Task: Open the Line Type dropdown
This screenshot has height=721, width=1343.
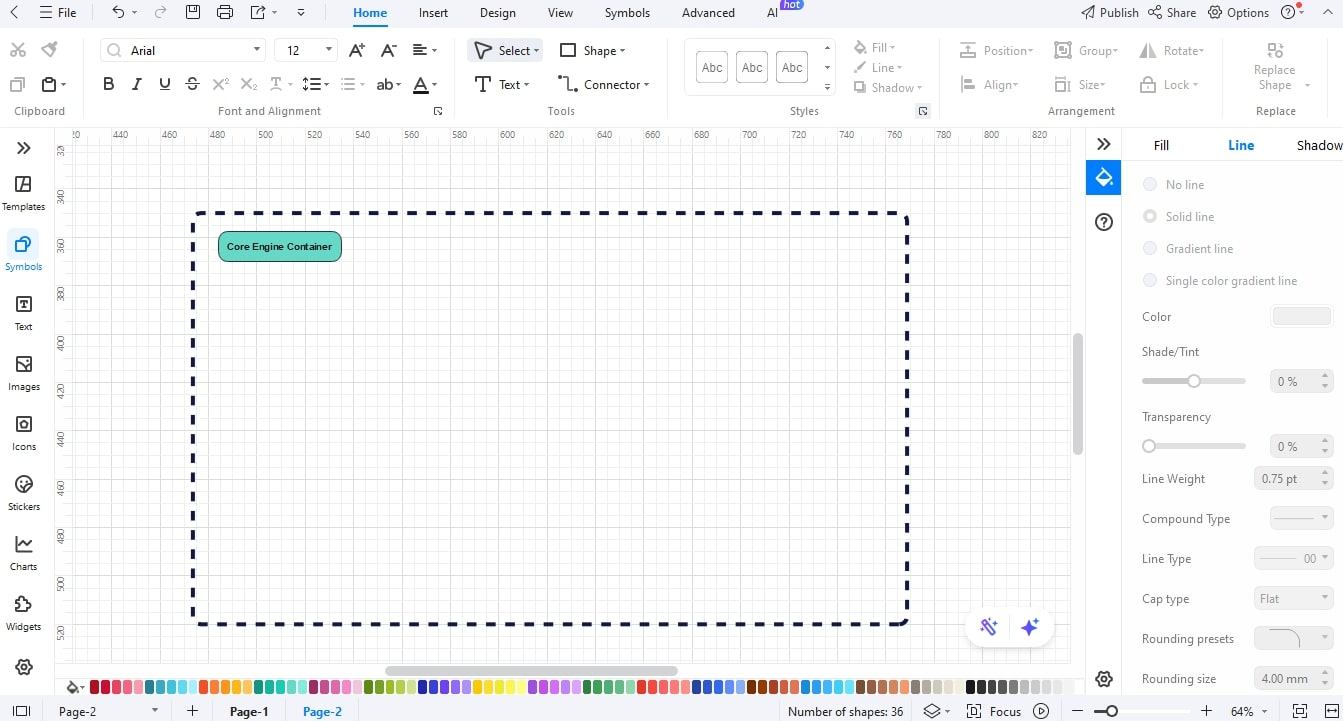Action: pyautogui.click(x=1294, y=558)
